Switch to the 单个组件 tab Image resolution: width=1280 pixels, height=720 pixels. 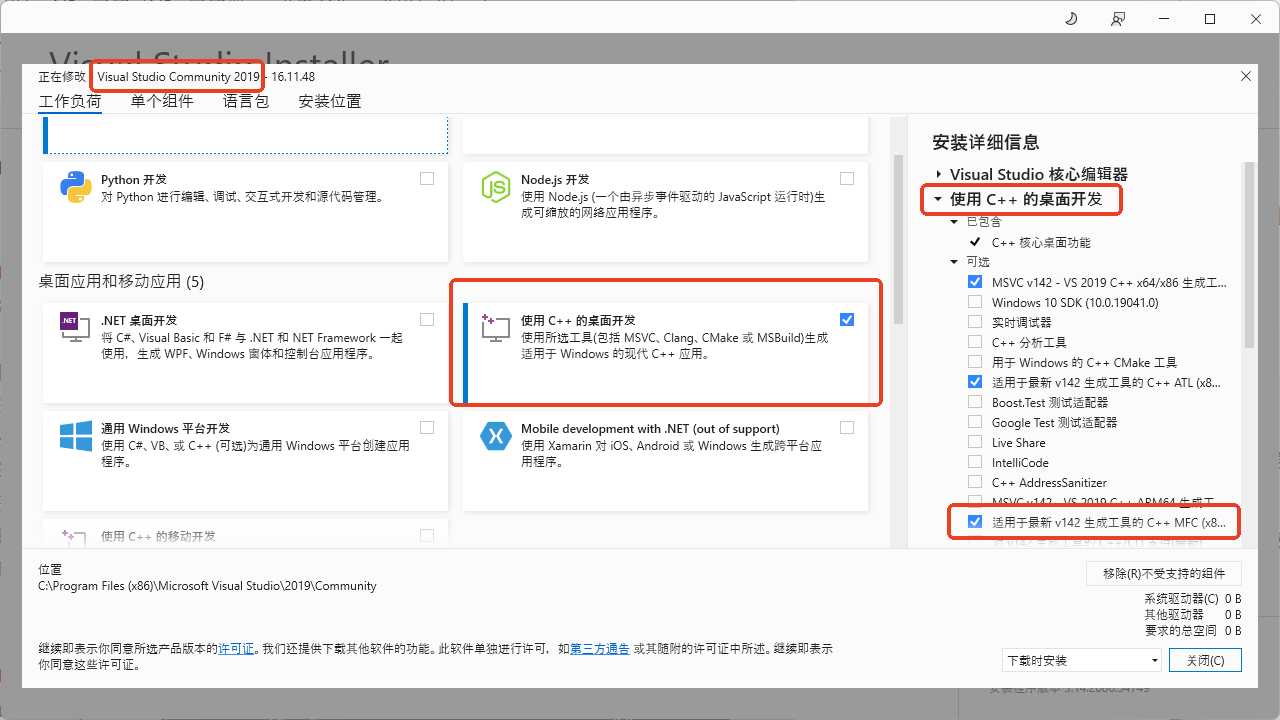click(x=162, y=101)
